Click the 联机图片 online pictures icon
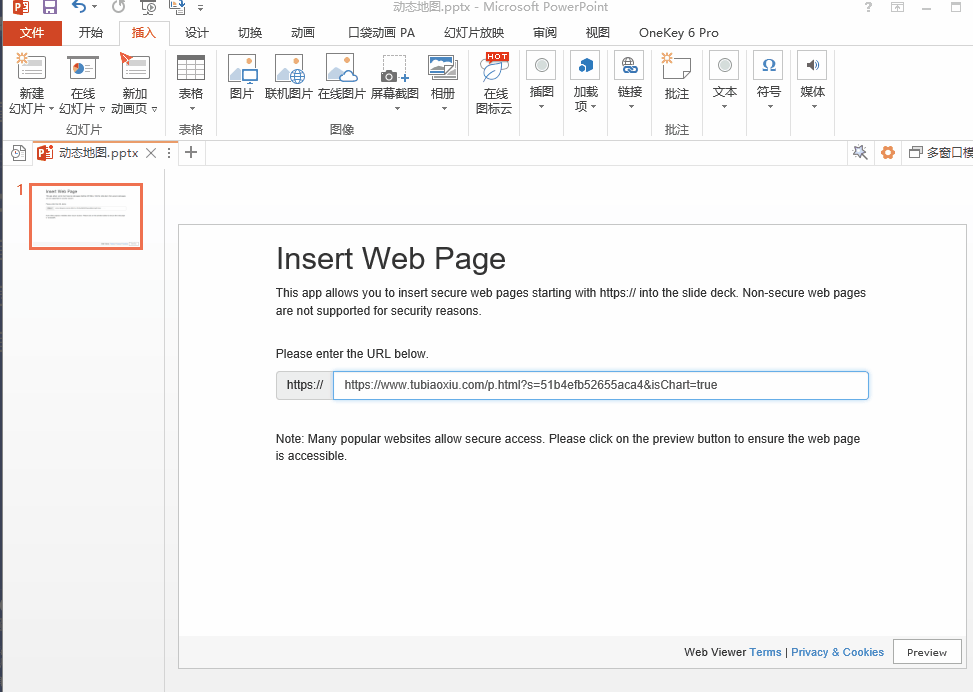Screen dimensions: 973x692 (x=289, y=69)
